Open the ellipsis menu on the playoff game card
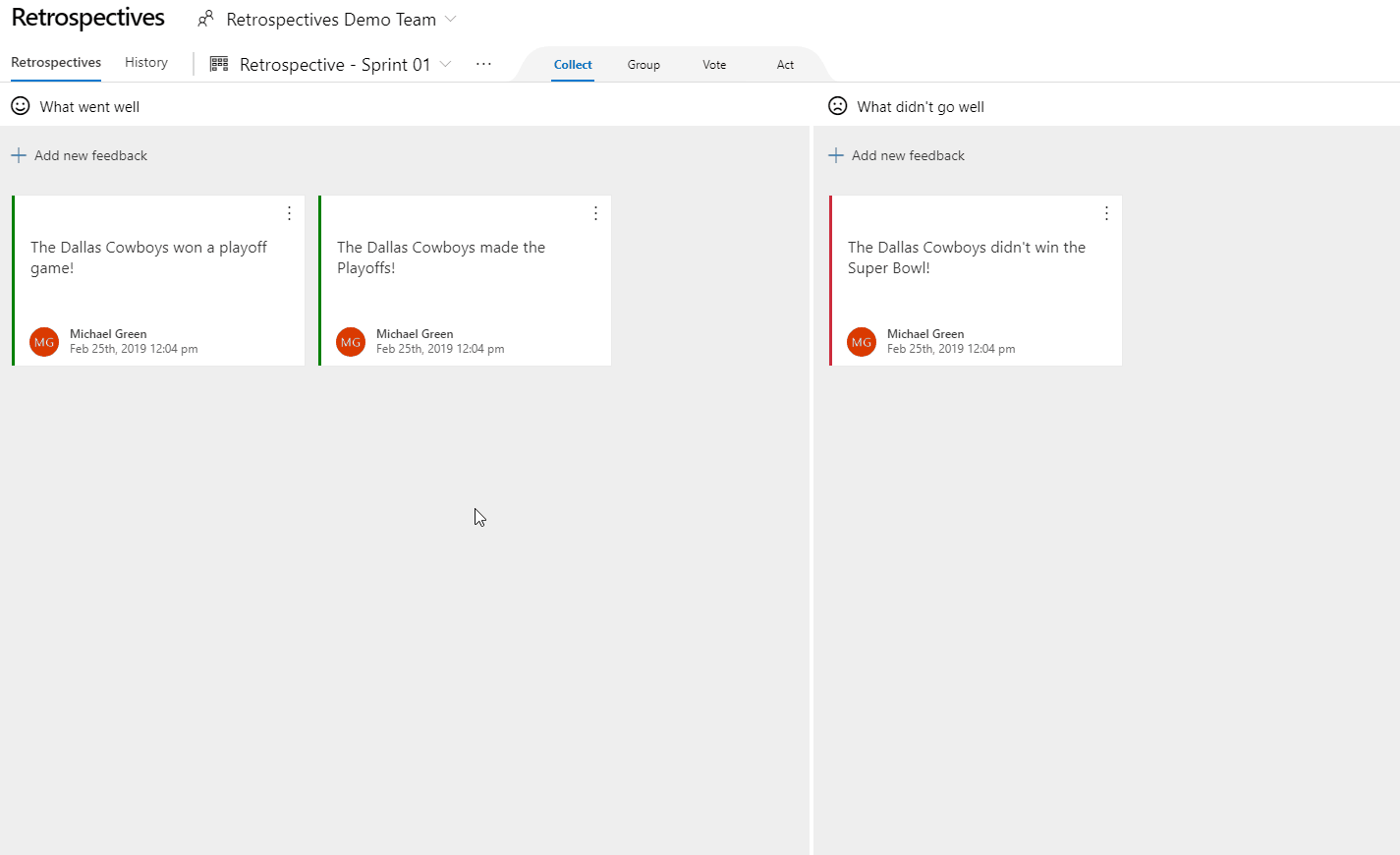This screenshot has width=1400, height=855. coord(289,212)
